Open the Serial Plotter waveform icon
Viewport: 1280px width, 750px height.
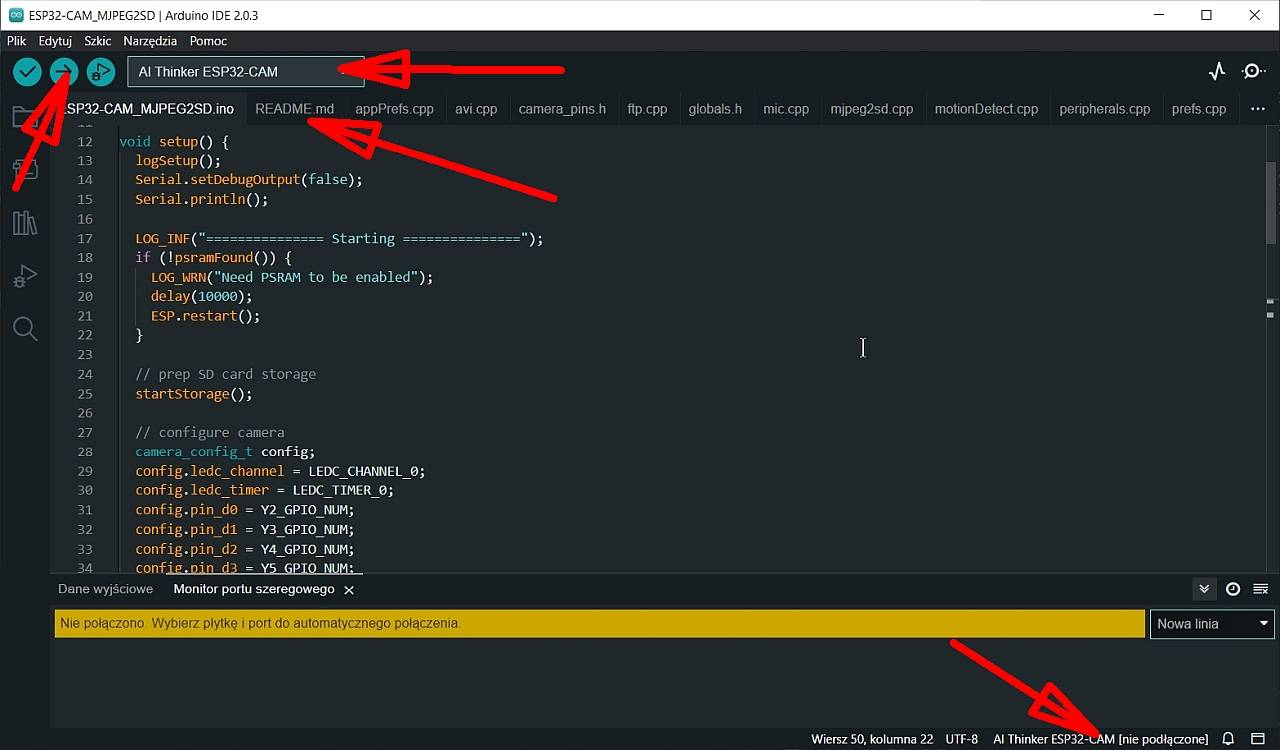pos(1216,71)
